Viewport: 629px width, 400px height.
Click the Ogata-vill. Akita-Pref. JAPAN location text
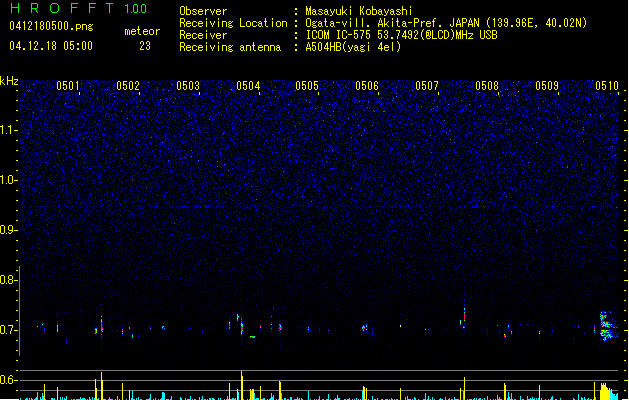(x=446, y=23)
